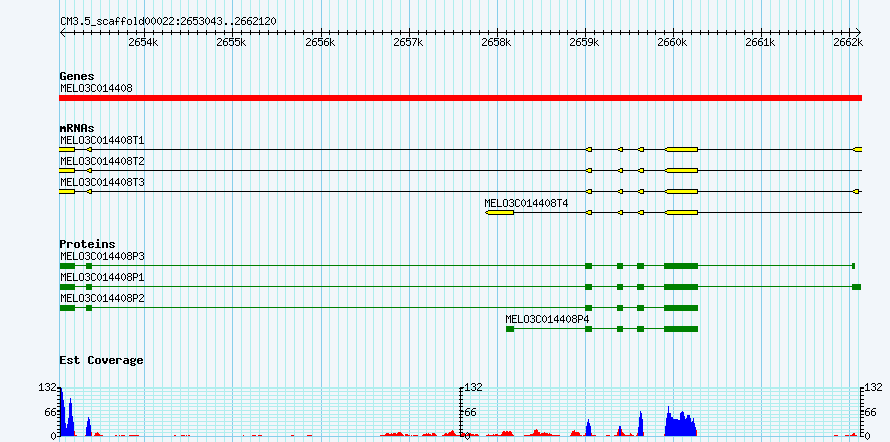This screenshot has width=890, height=442.
Task: Click the large green block of MELO3C014408P1
Action: (681, 287)
